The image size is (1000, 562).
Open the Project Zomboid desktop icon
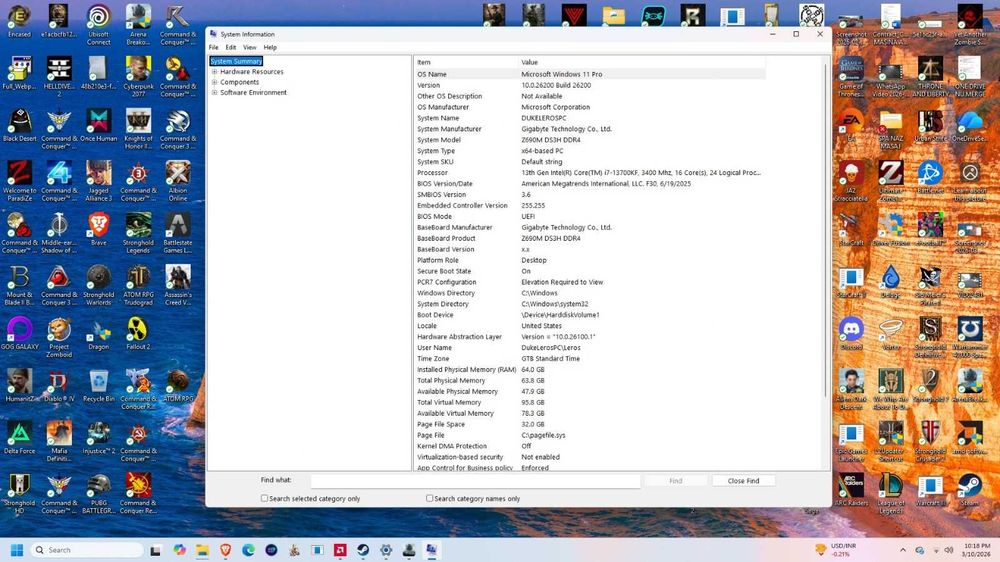click(59, 338)
